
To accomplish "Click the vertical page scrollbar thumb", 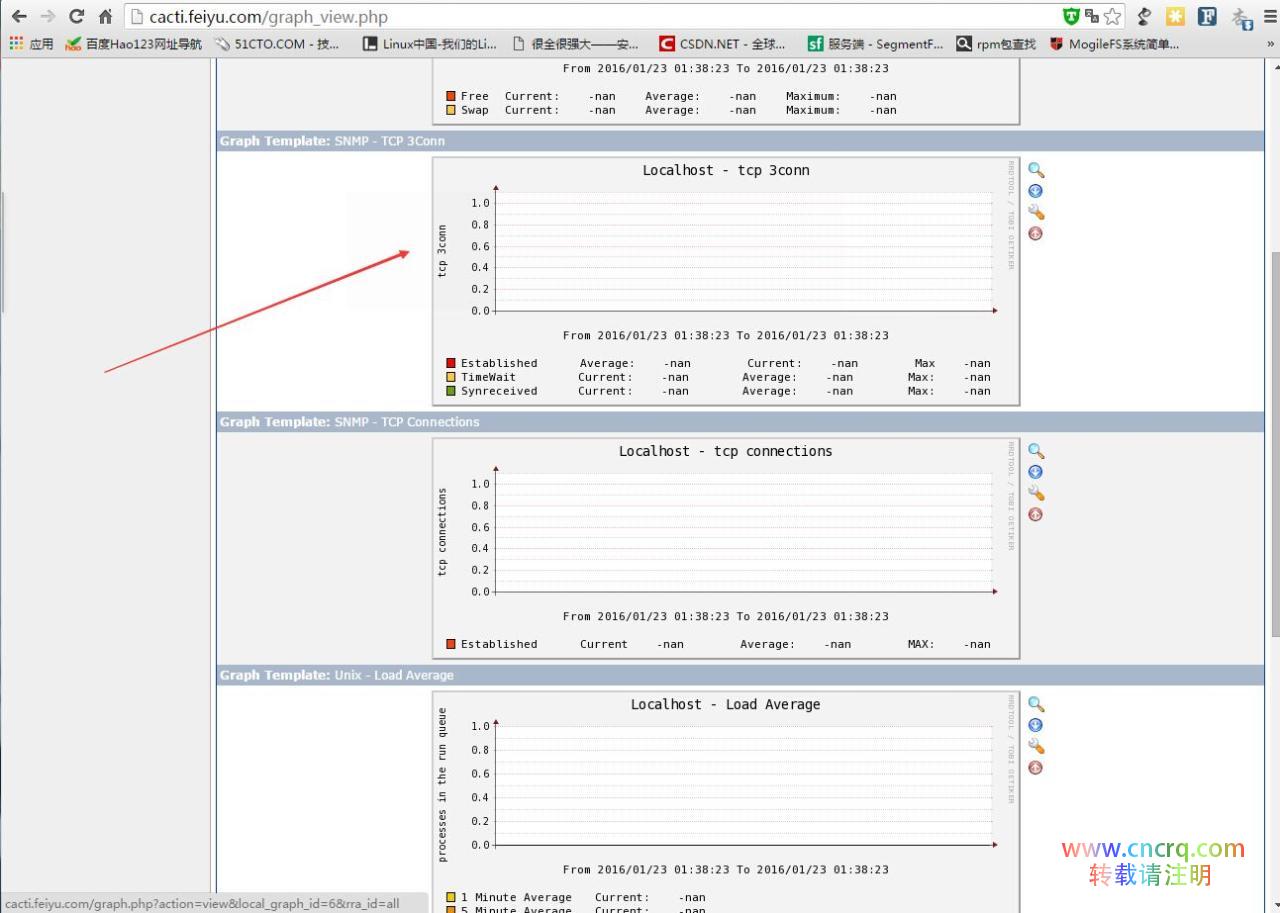I will click(x=1274, y=443).
